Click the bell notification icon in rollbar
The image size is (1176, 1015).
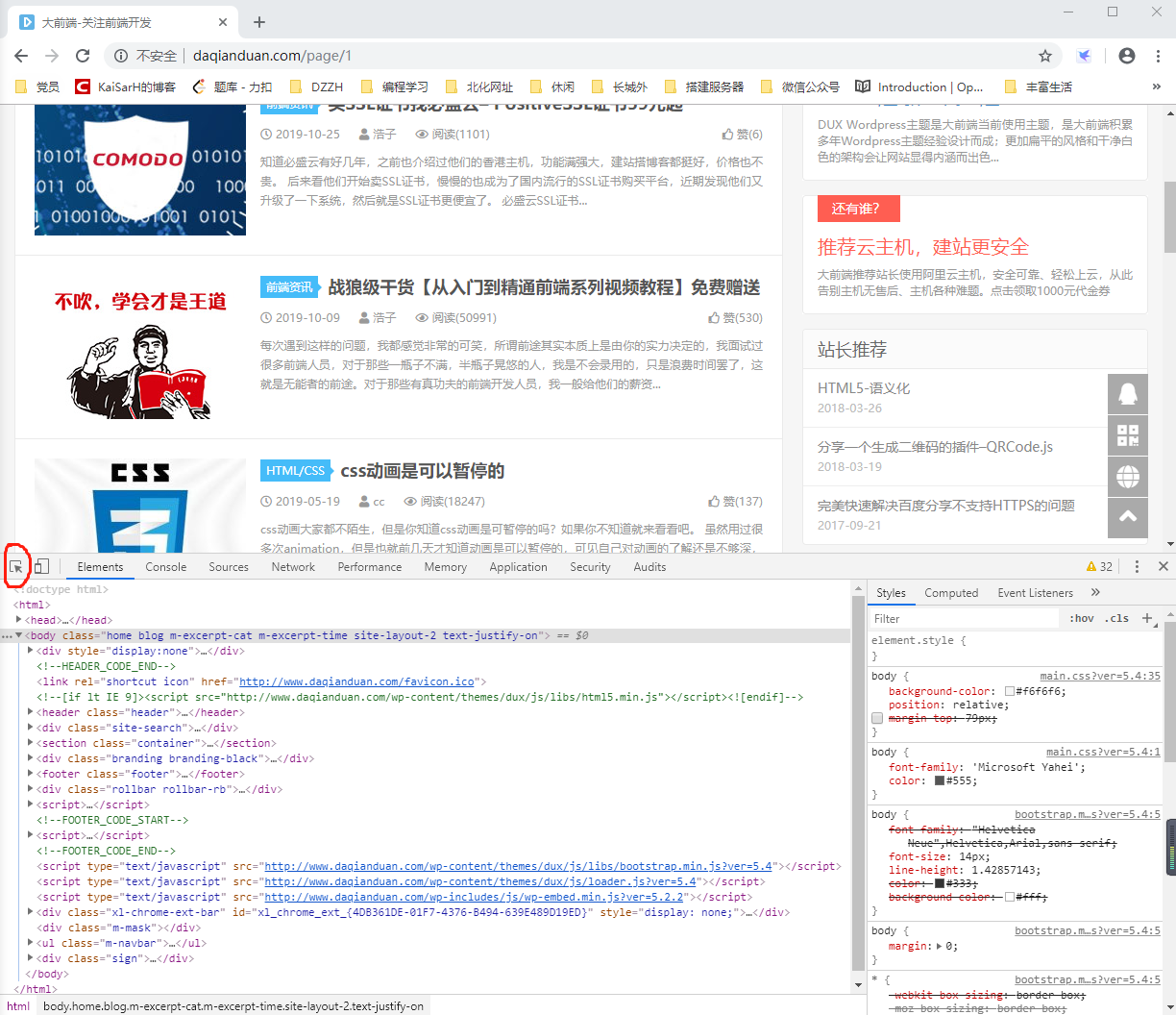1128,394
